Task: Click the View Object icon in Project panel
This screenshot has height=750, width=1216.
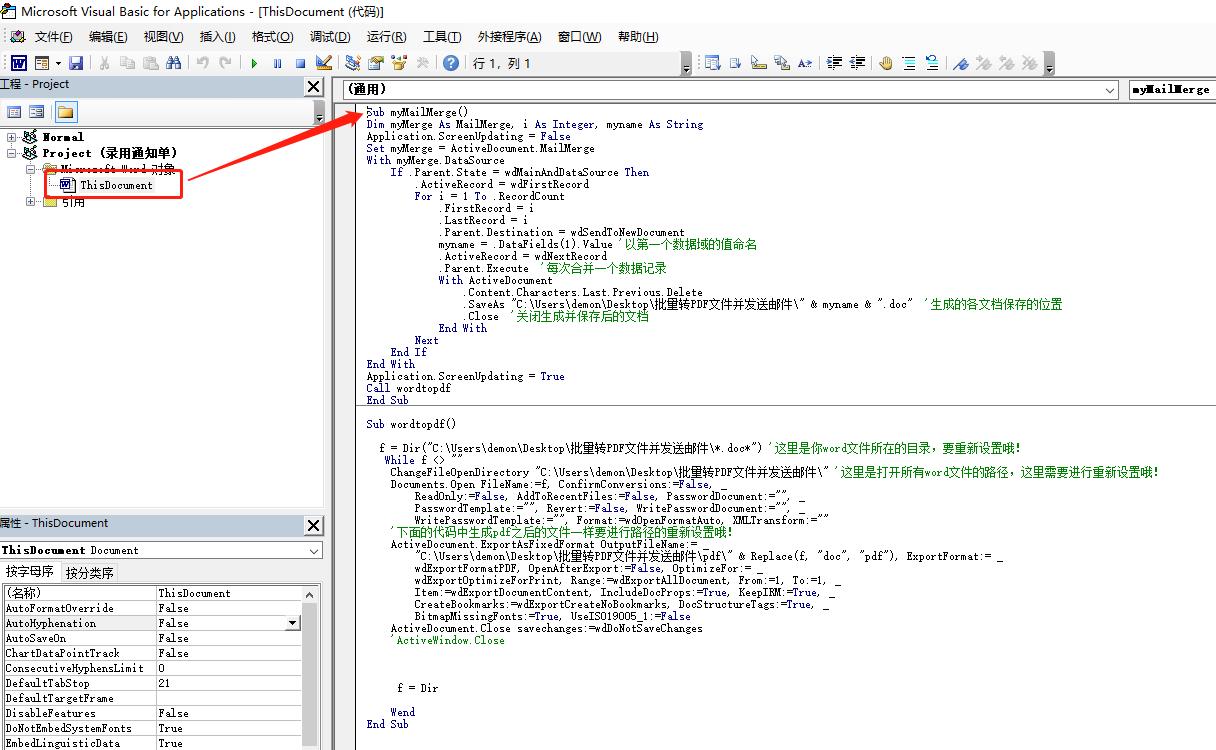Action: point(37,112)
